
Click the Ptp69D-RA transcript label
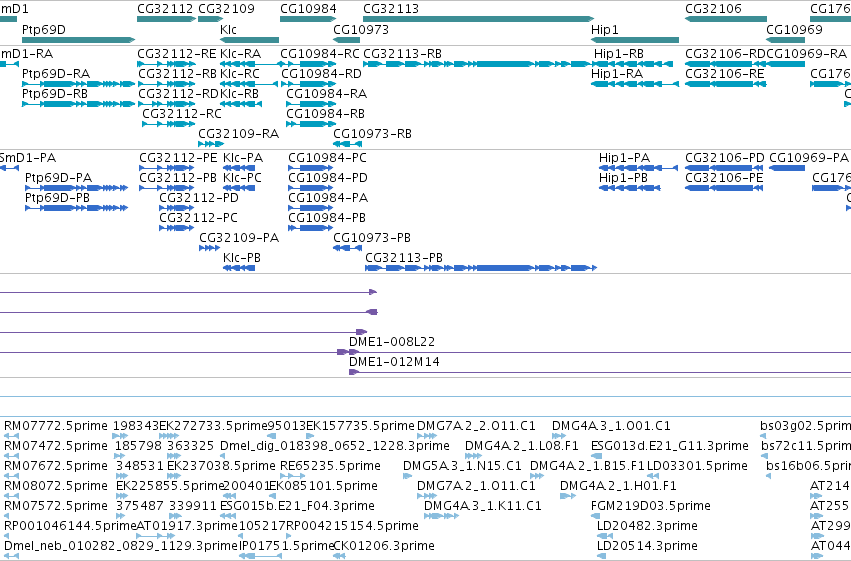[x=56, y=73]
